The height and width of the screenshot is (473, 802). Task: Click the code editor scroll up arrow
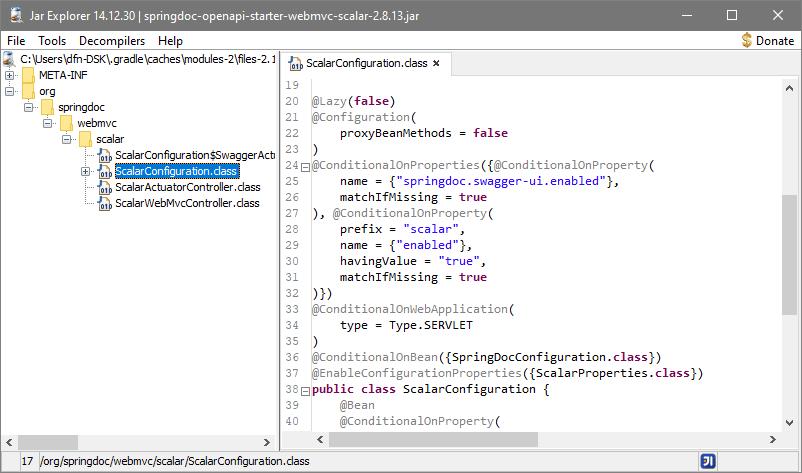[789, 88]
